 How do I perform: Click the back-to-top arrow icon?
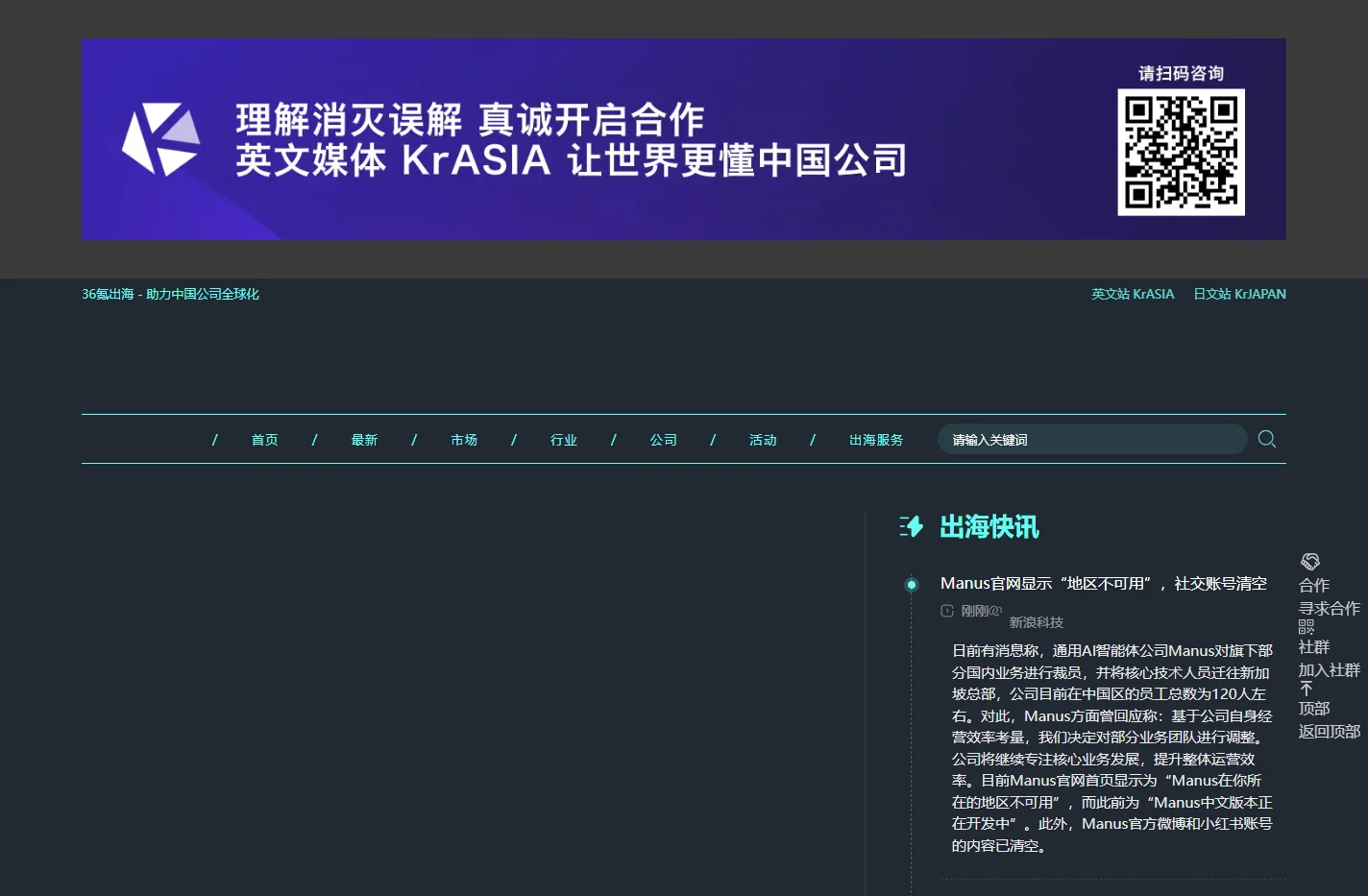click(x=1307, y=688)
